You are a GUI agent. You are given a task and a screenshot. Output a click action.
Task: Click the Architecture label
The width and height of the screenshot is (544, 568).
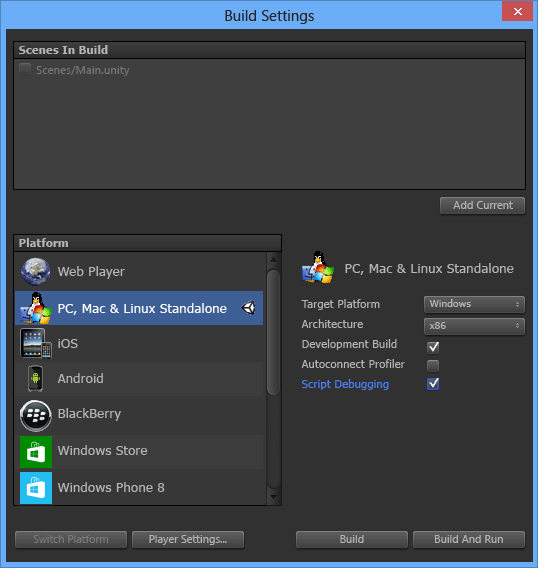pos(332,324)
